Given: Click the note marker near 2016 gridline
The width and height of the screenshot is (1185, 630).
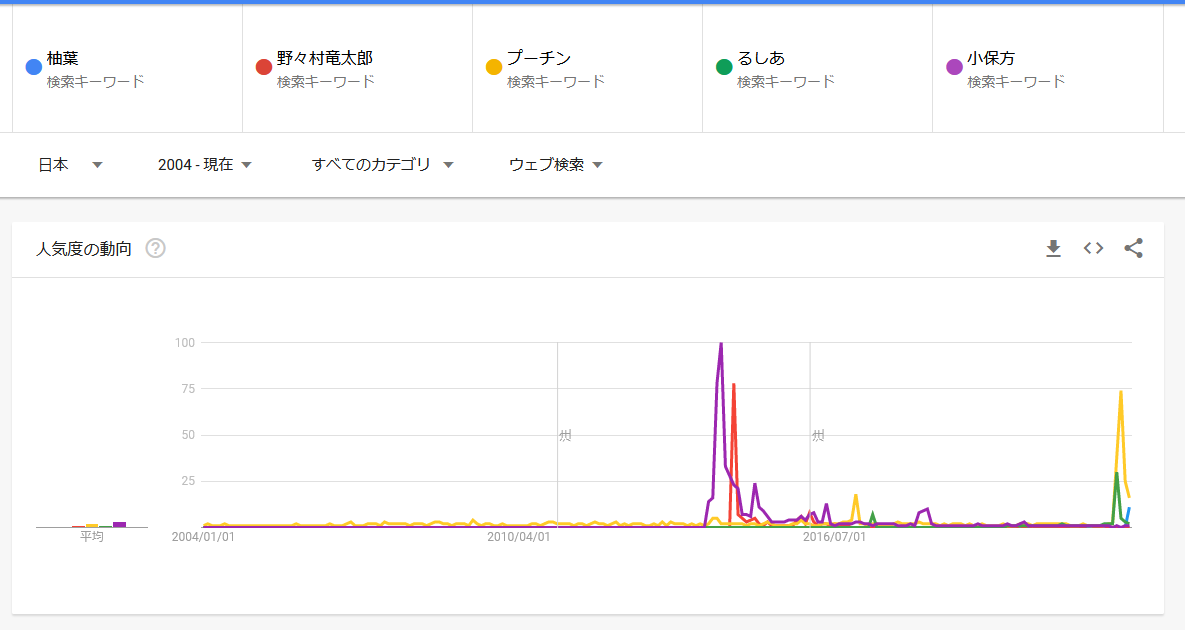Looking at the screenshot, I should point(818,435).
